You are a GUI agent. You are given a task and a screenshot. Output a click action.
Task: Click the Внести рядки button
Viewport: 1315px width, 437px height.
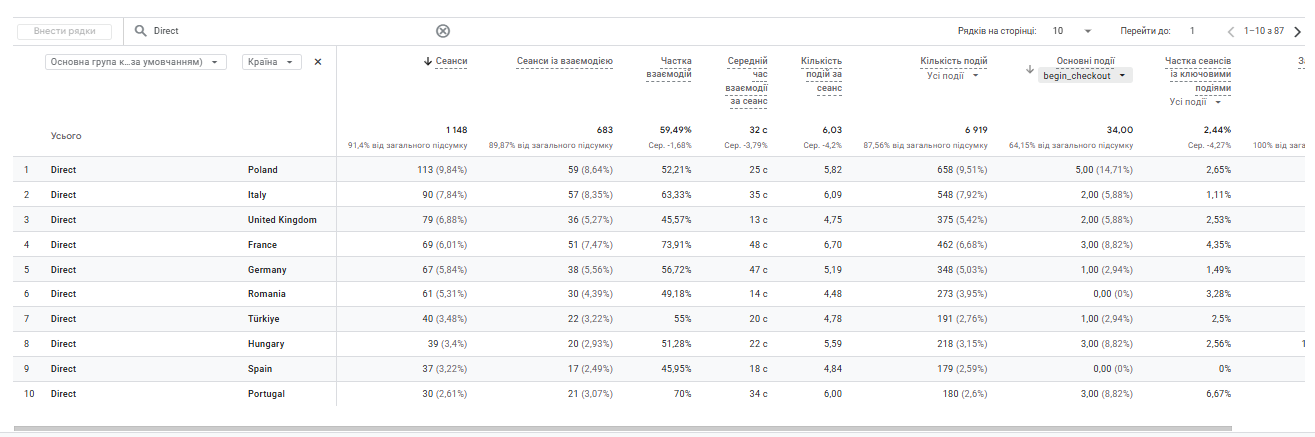point(64,31)
